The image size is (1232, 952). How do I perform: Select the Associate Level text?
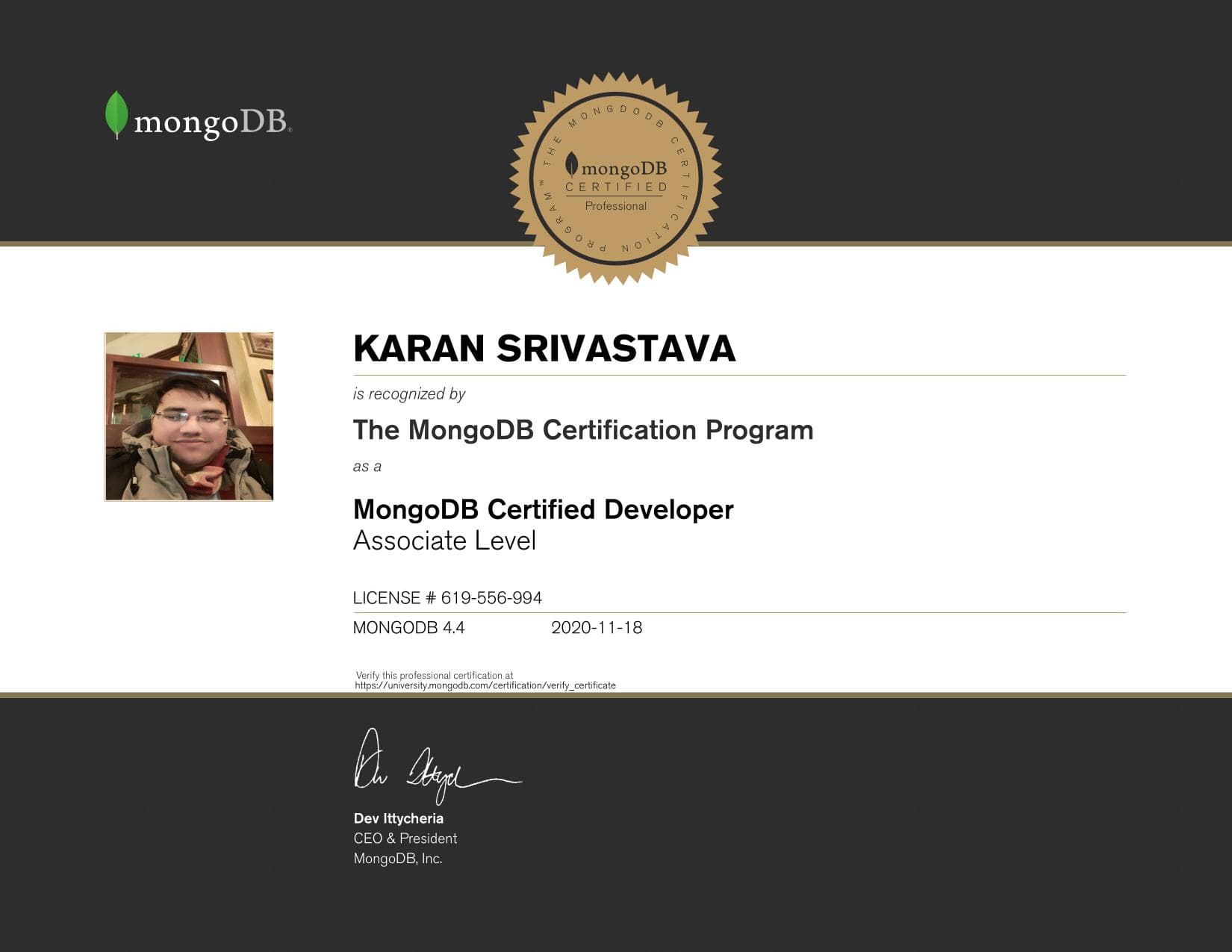click(x=445, y=540)
